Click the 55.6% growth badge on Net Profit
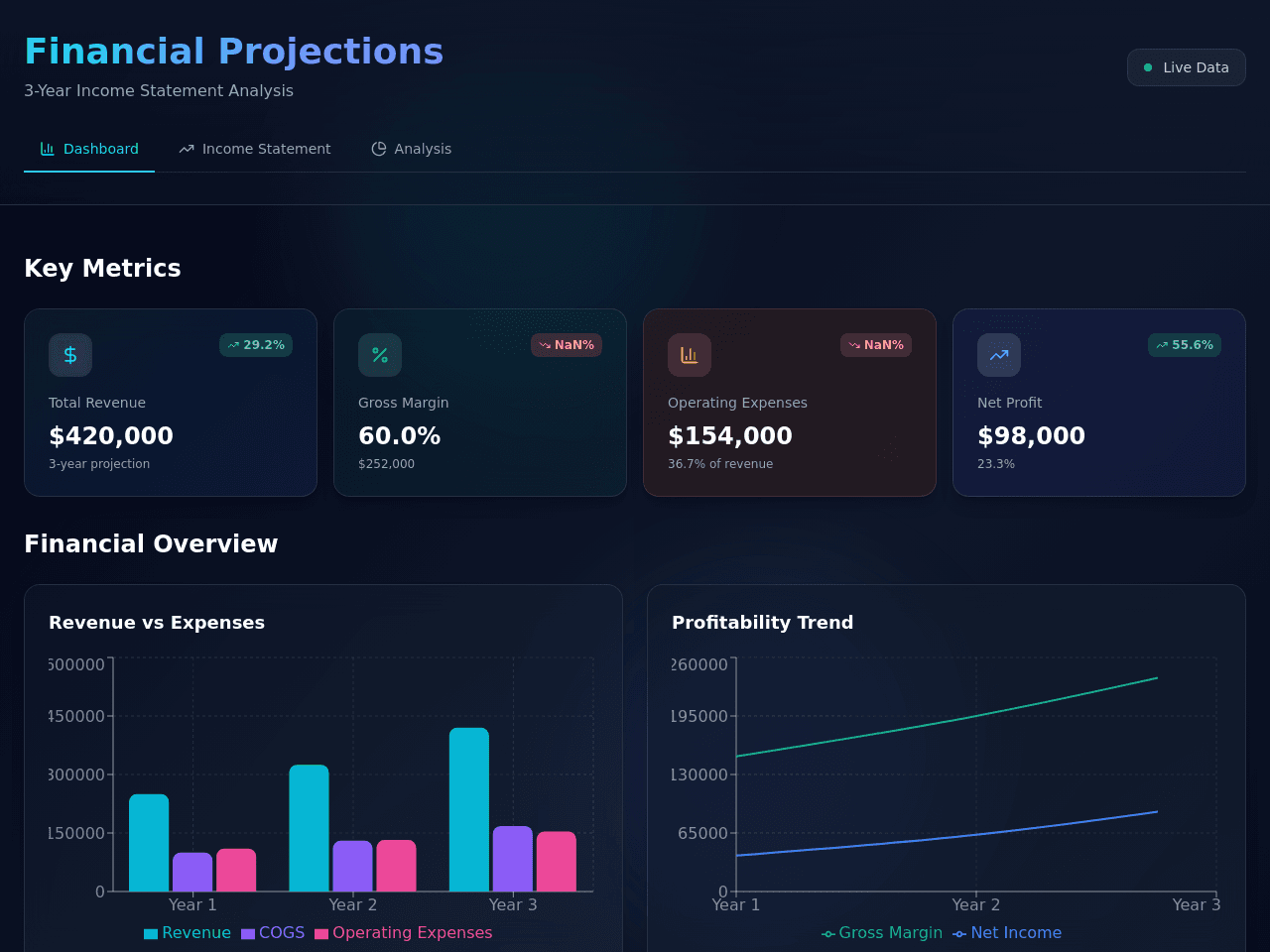Viewport: 1270px width, 952px height. 1185,345
